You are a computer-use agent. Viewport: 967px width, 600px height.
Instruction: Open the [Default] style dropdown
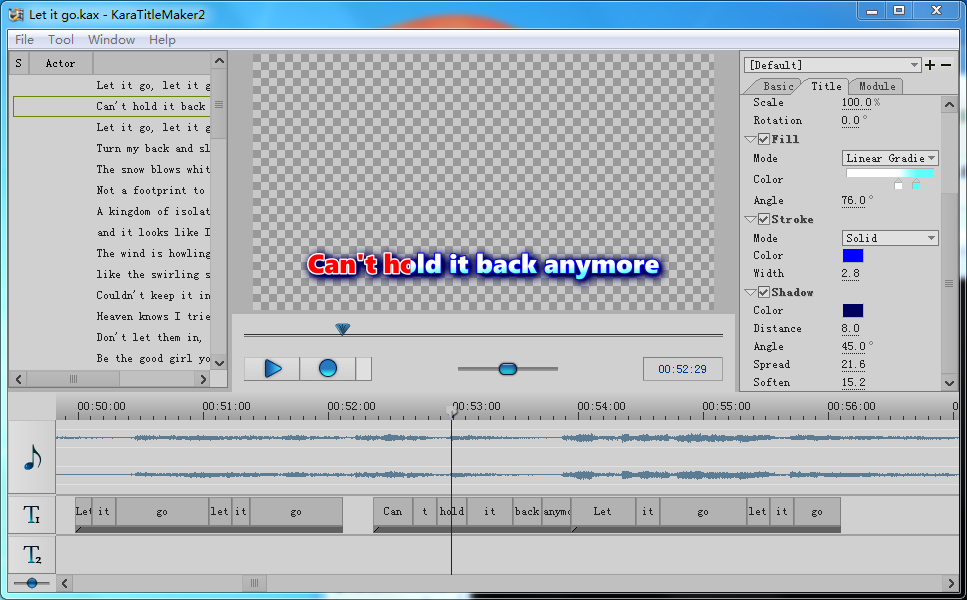(x=833, y=65)
